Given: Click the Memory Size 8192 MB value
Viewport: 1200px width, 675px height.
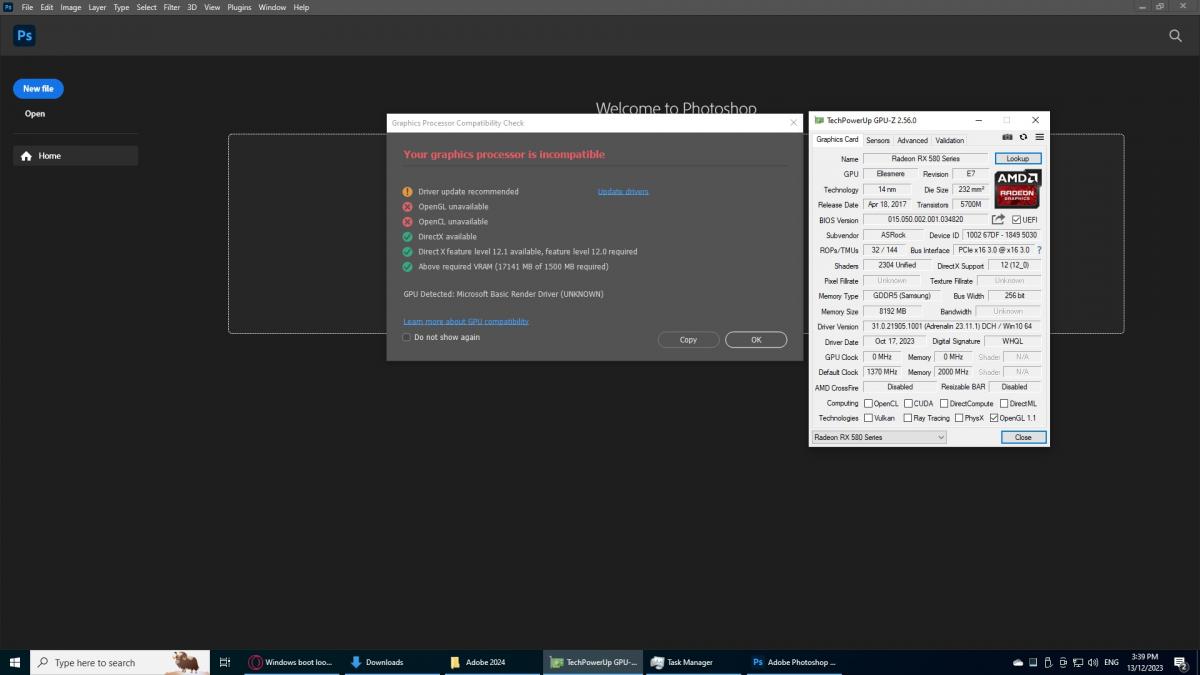Looking at the screenshot, I should pos(891,311).
